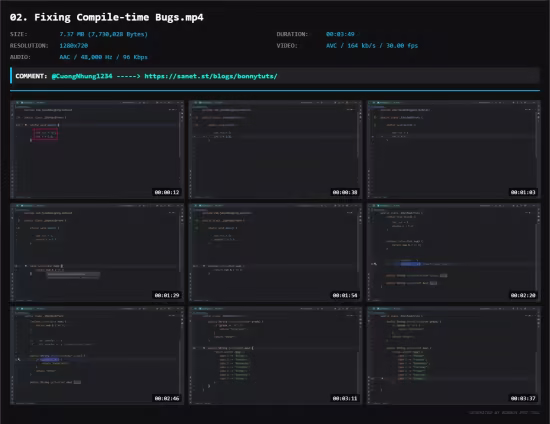Click the @CuongNhung1234 username
550x424 pixels.
click(x=82, y=76)
